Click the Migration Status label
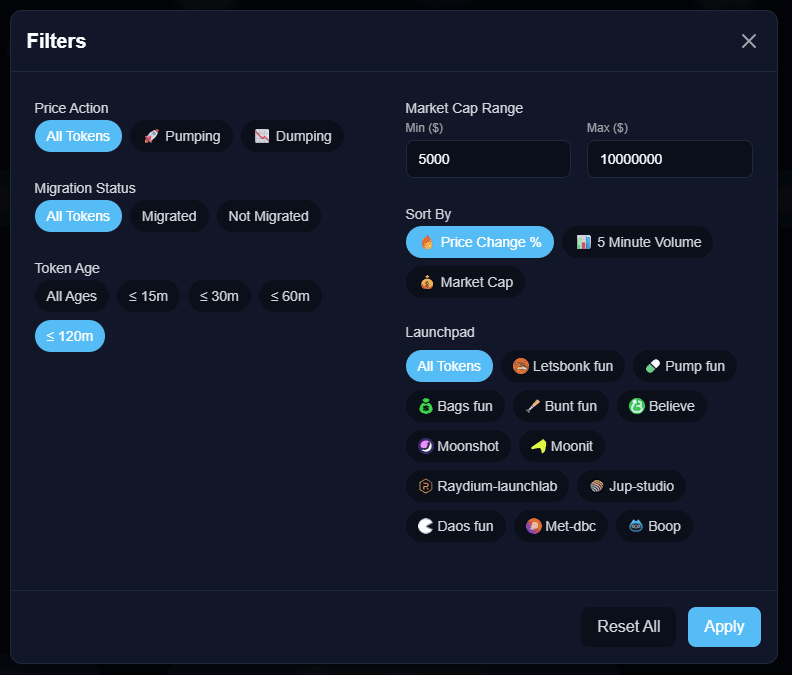 (85, 188)
